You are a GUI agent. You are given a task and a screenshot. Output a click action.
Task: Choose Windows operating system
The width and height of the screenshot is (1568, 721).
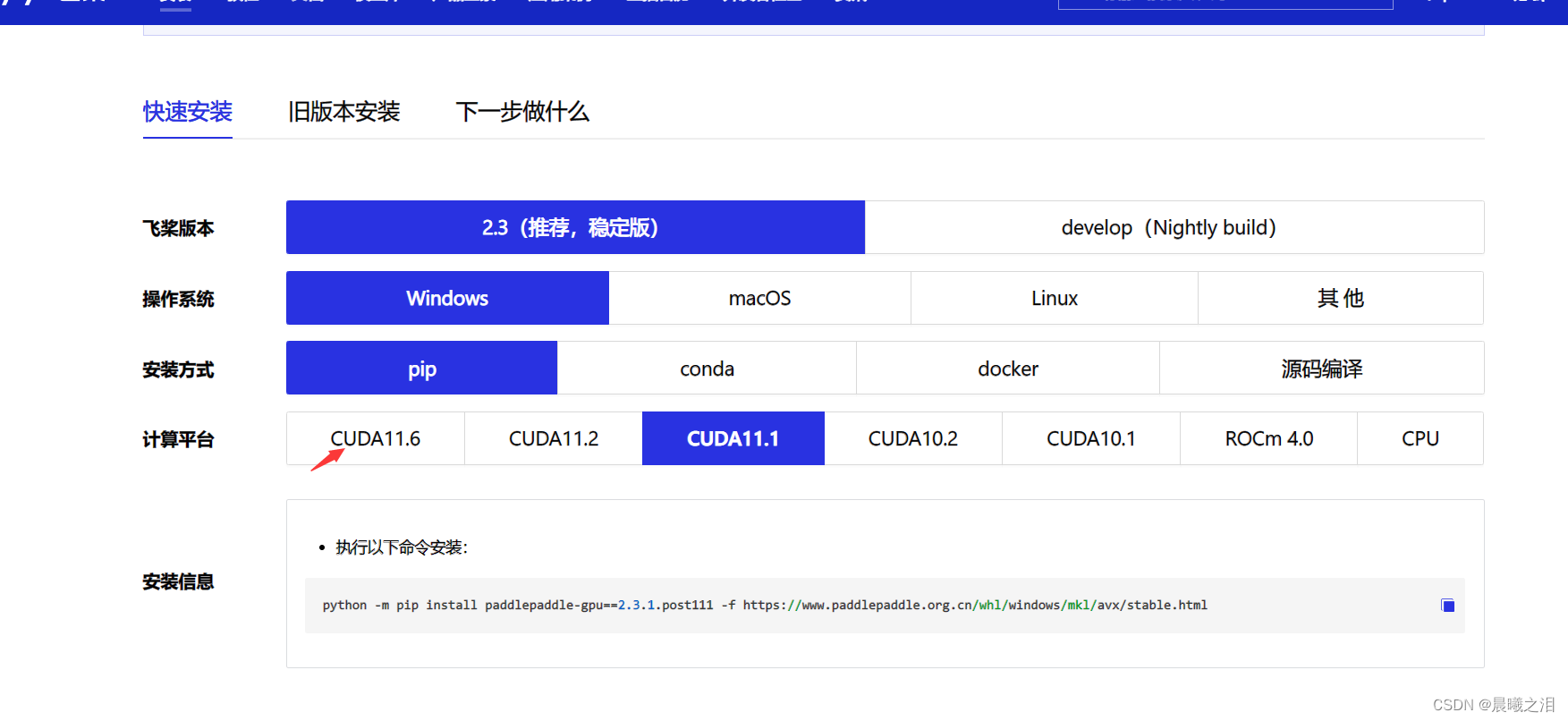coord(447,298)
